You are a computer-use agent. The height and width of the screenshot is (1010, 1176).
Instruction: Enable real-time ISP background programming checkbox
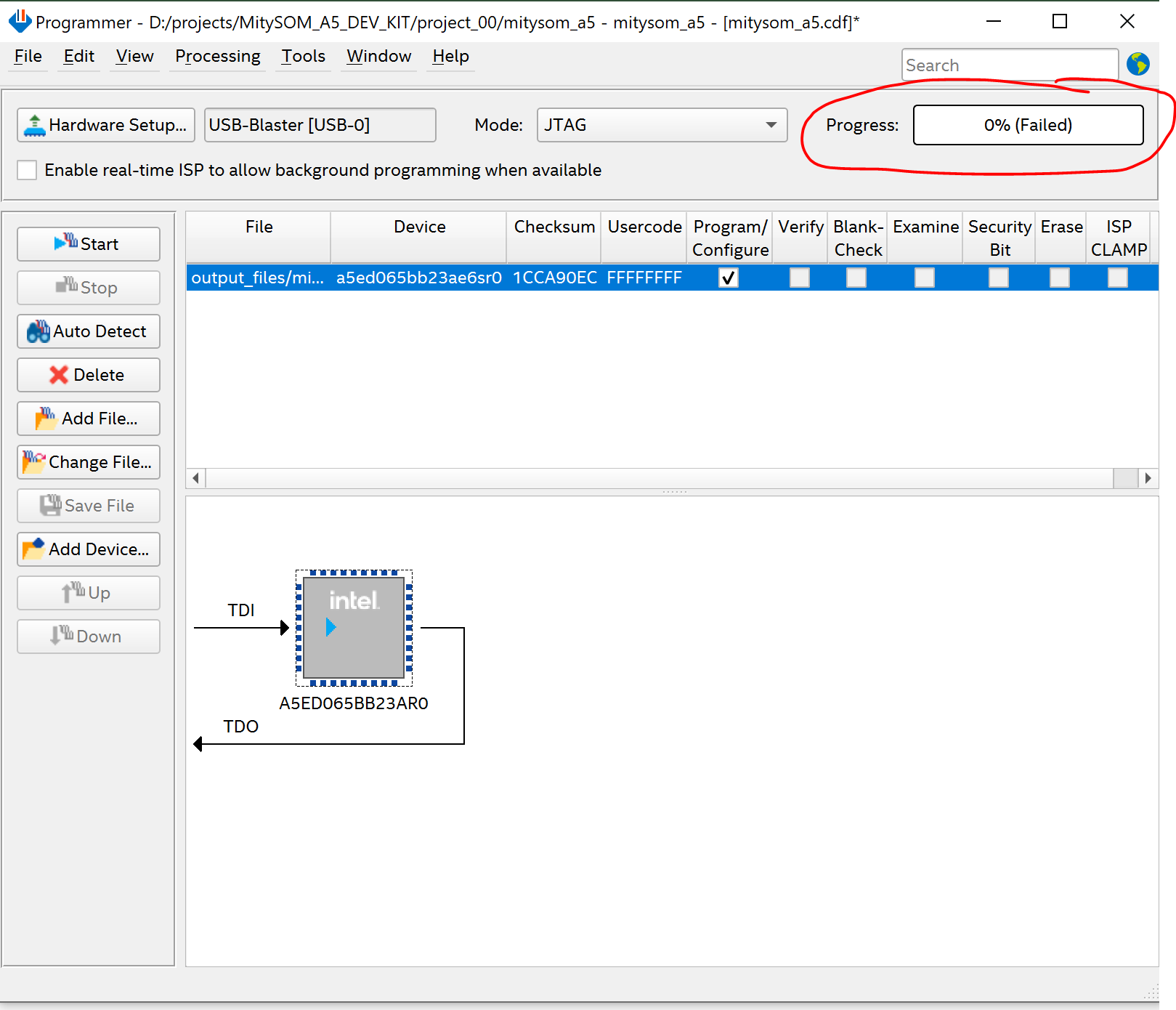coord(27,170)
